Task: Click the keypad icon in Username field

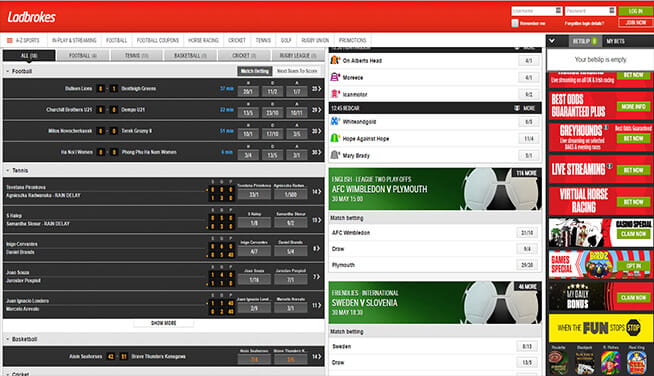Action: (558, 10)
